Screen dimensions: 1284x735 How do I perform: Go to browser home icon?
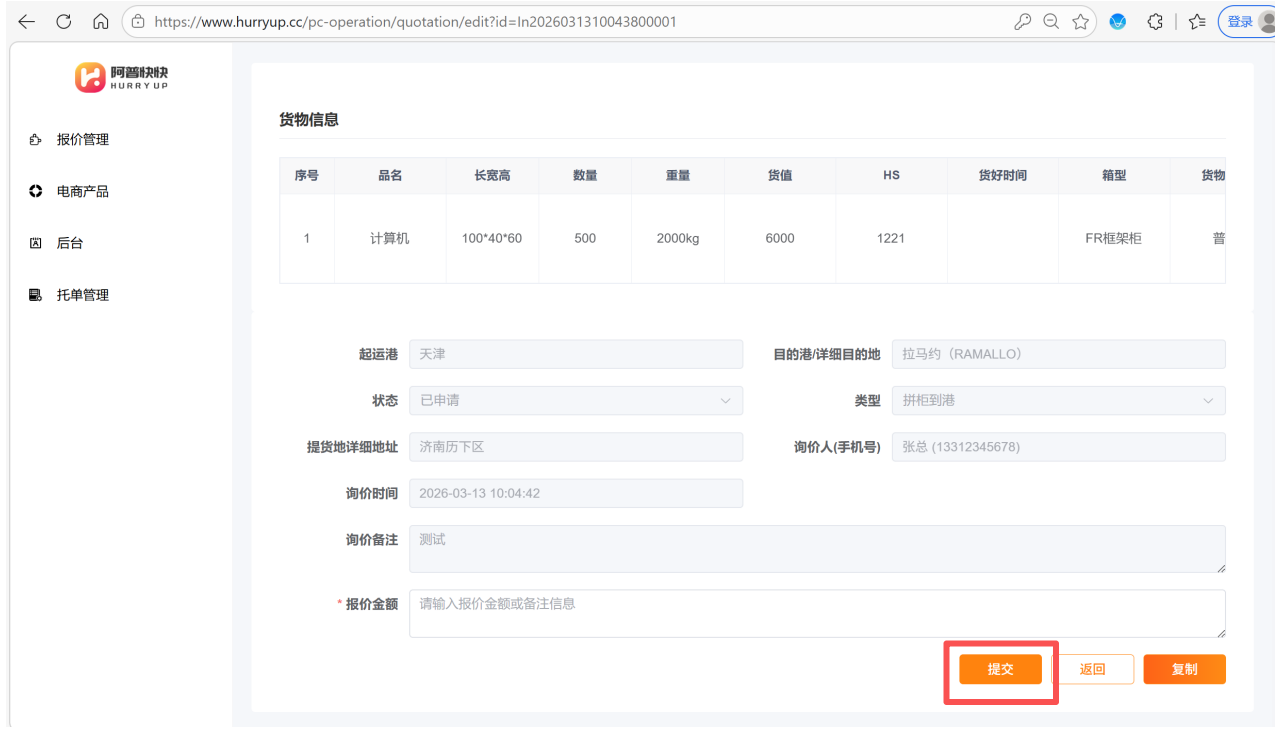pos(100,21)
